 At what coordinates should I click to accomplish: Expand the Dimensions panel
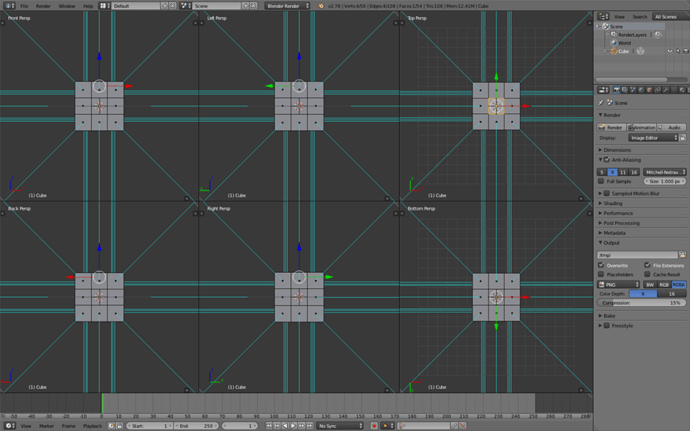(617, 149)
